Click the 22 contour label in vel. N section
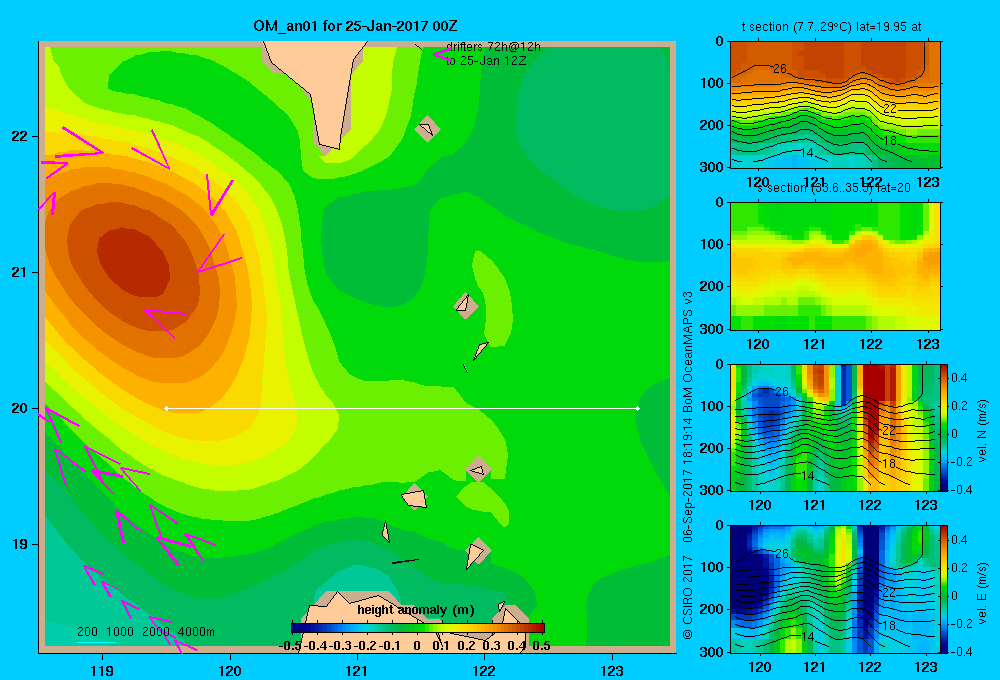Viewport: 1000px width, 680px height. pyautogui.click(x=890, y=431)
